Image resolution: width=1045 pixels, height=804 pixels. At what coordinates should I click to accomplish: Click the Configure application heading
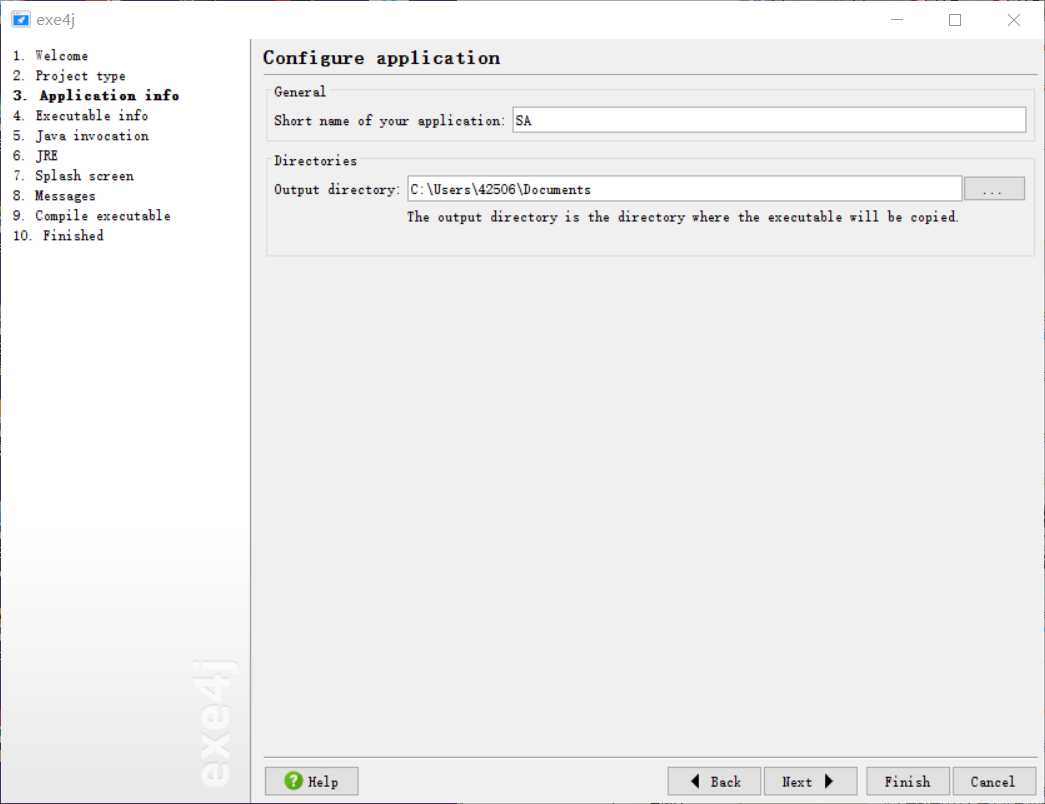[x=381, y=58]
